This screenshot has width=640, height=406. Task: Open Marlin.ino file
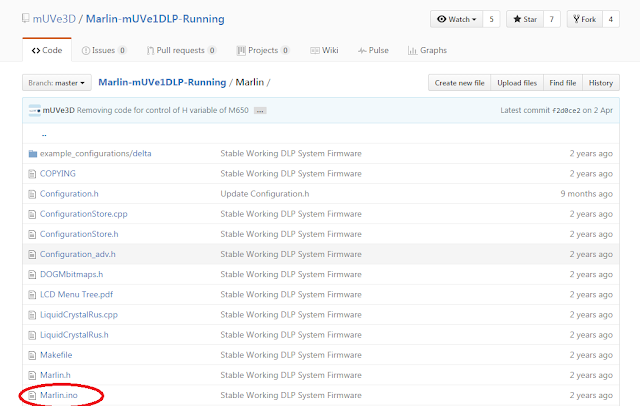[x=59, y=395]
